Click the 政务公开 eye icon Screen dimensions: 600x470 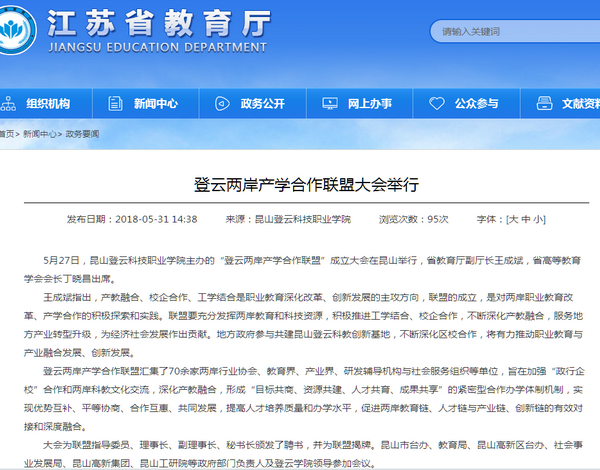pyautogui.click(x=222, y=103)
